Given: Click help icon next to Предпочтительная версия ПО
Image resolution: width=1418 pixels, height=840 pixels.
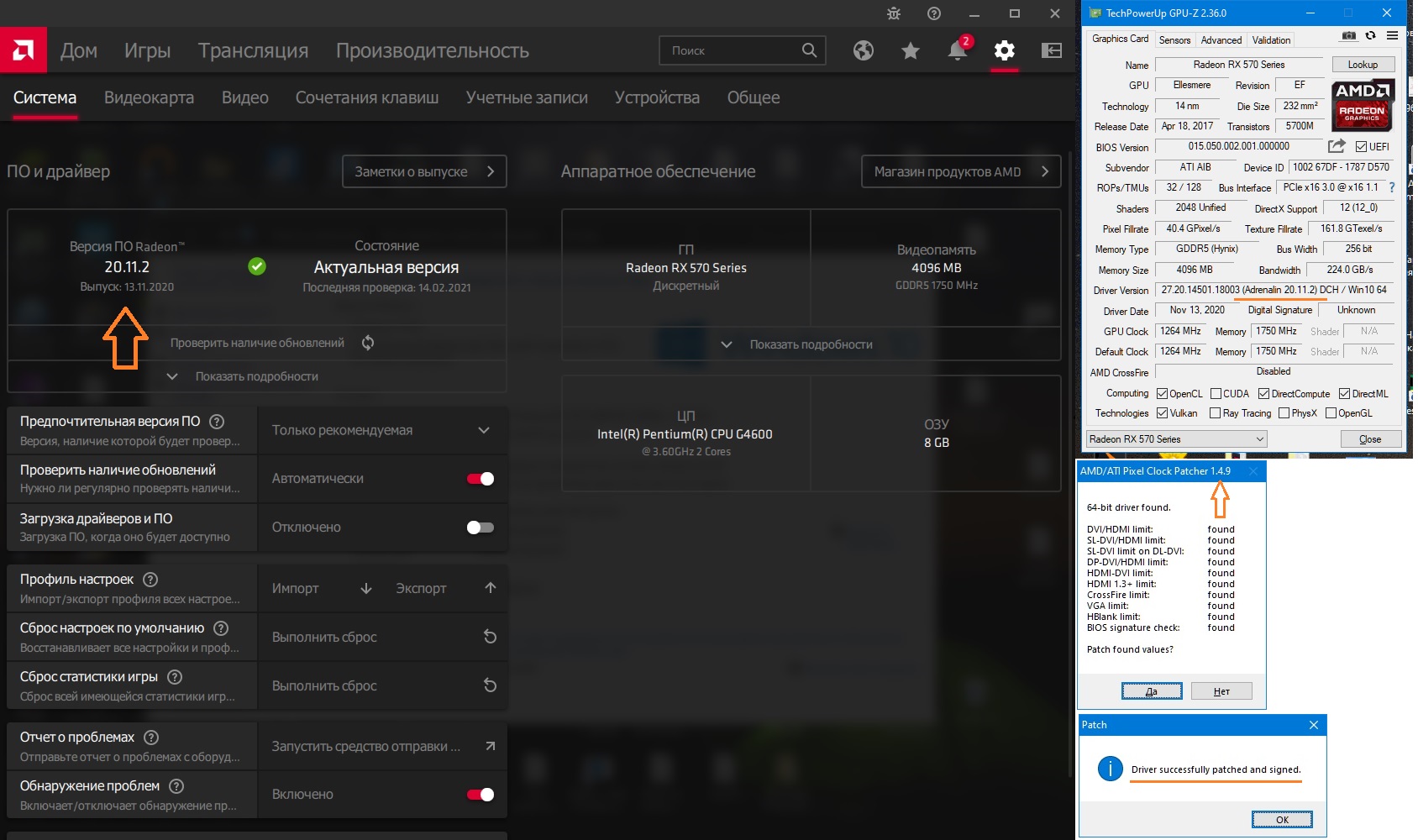Looking at the screenshot, I should [x=217, y=422].
